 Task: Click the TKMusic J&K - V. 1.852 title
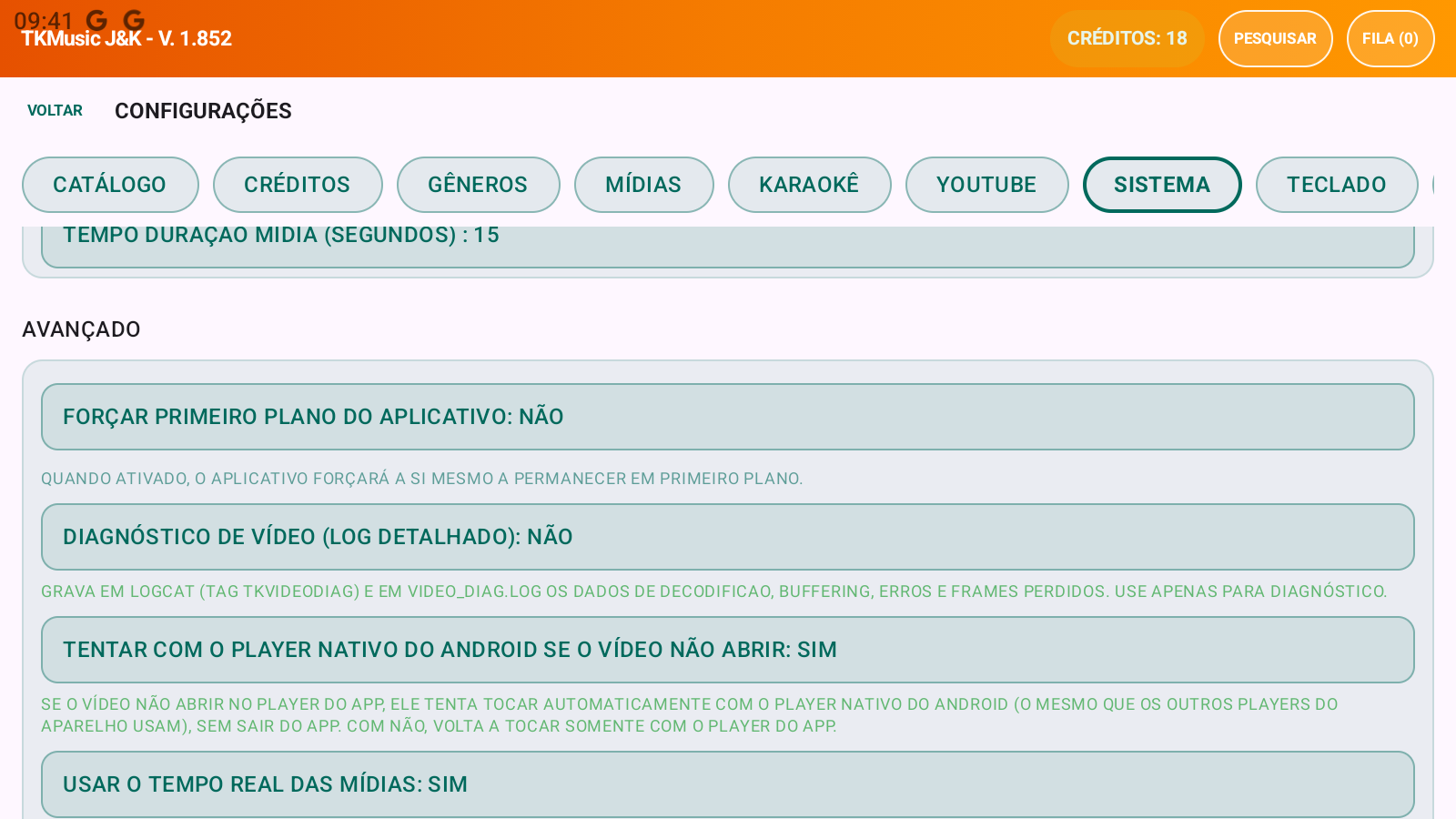126,39
